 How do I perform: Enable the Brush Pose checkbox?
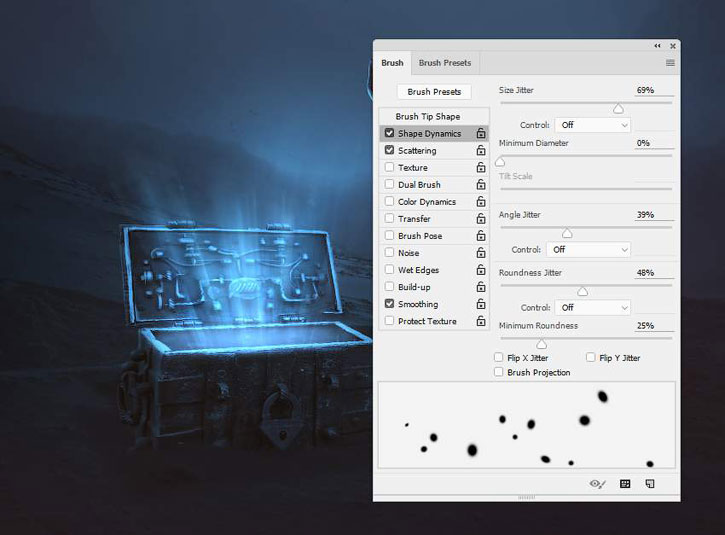[389, 235]
